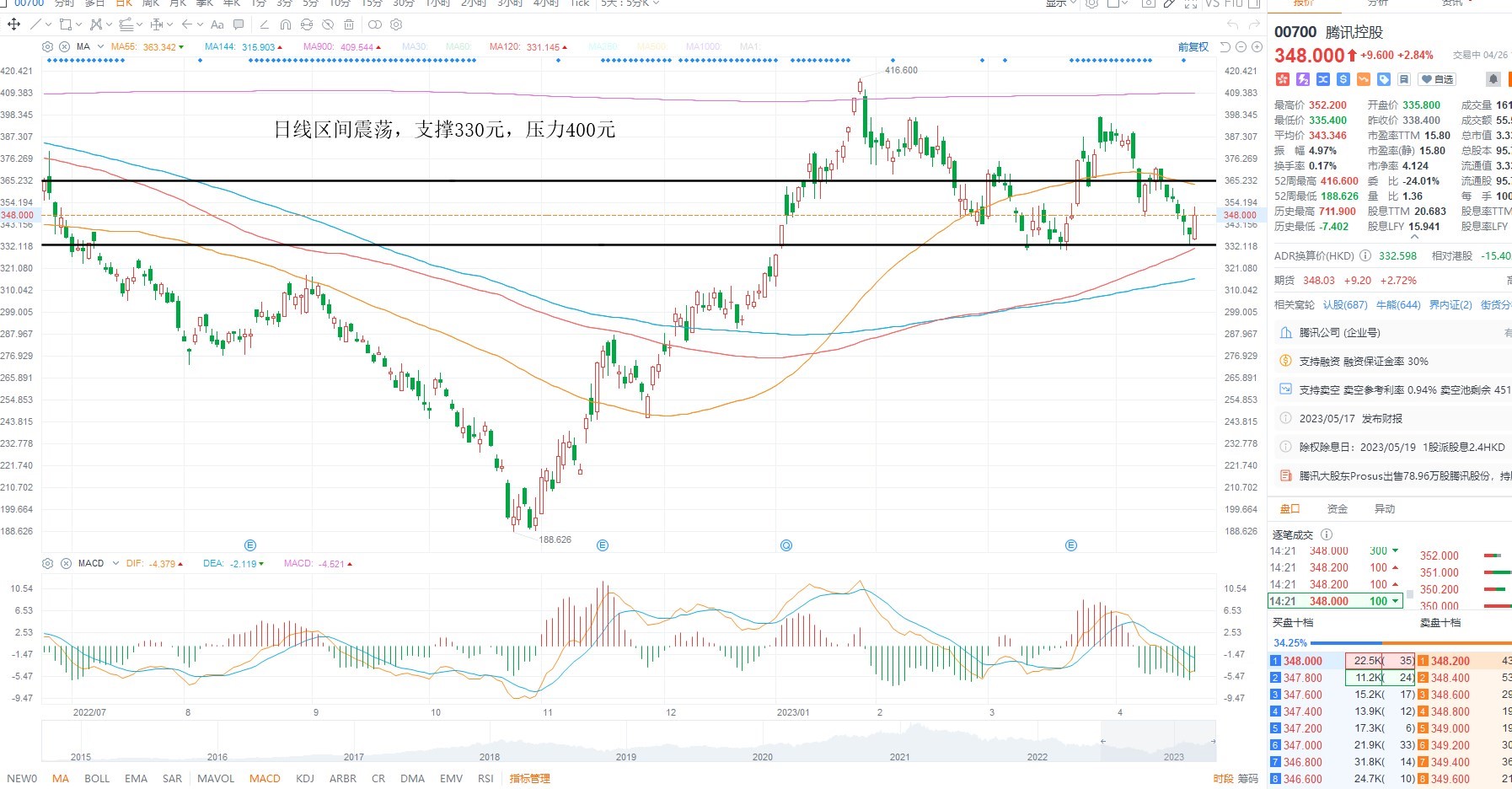Open MA indicator settings gear

point(47,47)
